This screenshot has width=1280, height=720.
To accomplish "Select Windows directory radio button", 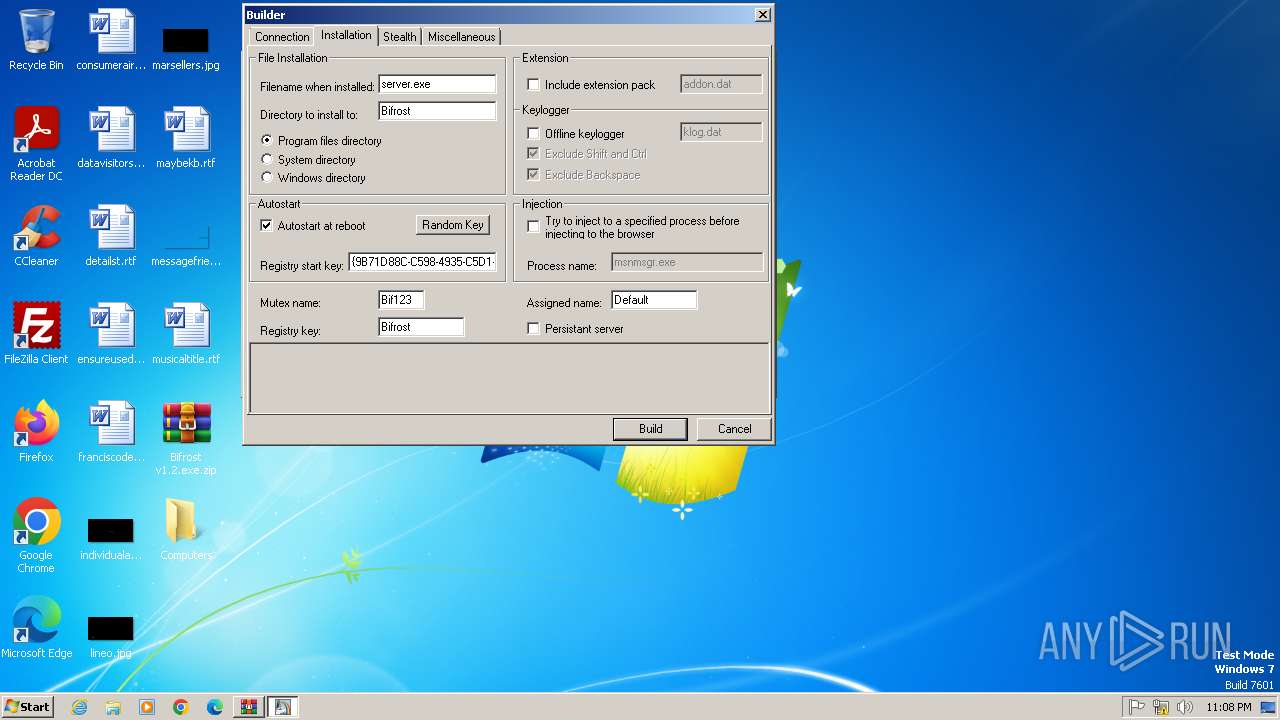I will pyautogui.click(x=267, y=177).
